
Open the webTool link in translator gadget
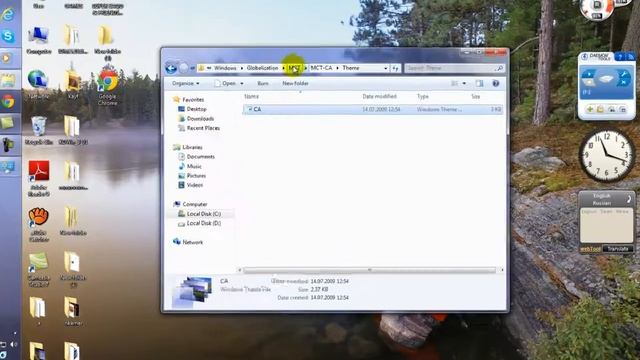click(591, 249)
